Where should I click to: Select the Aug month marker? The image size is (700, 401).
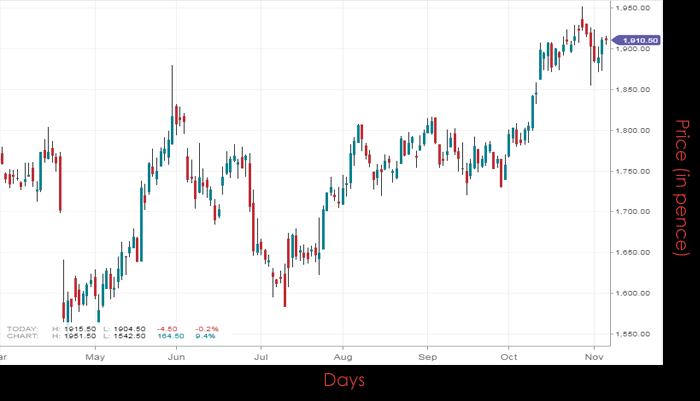click(343, 355)
